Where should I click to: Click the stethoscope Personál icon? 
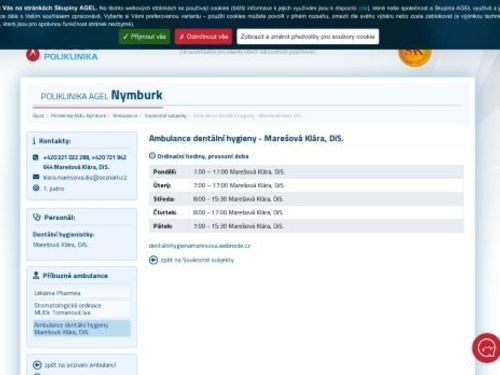(x=37, y=217)
